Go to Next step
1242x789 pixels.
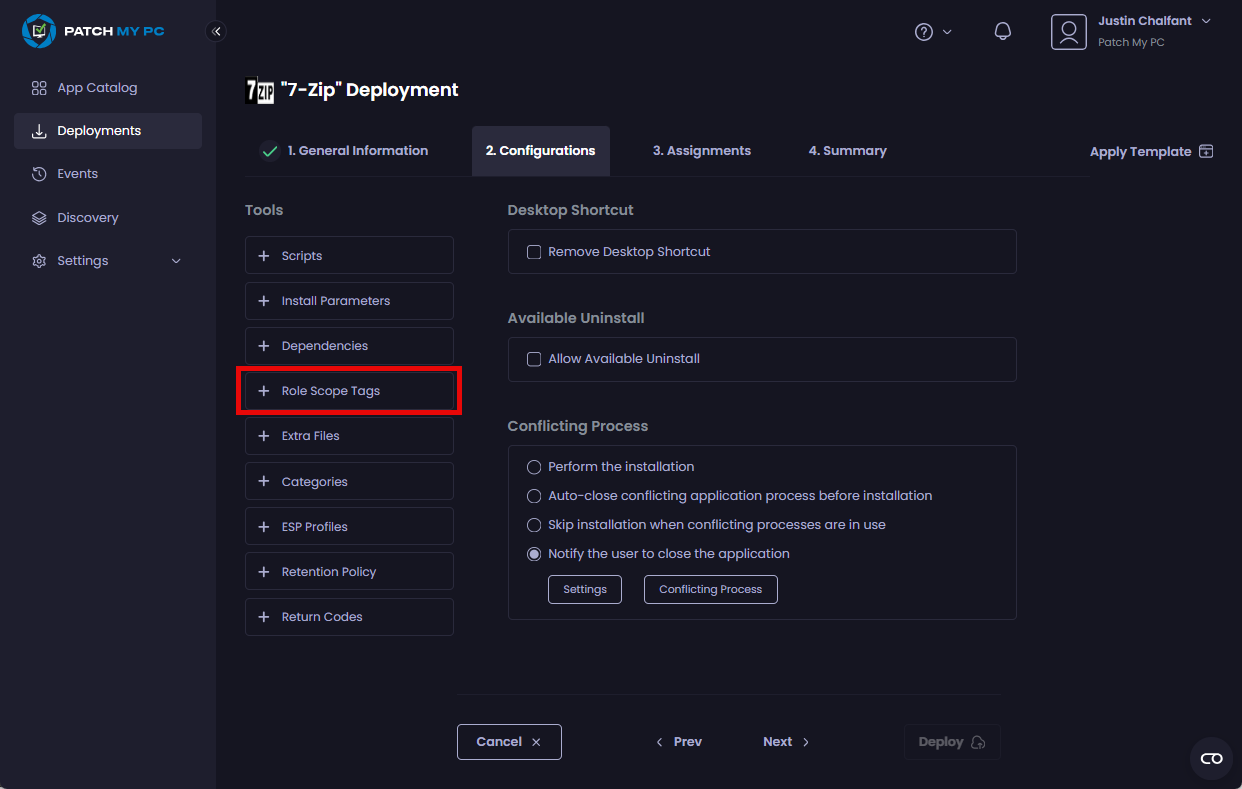tap(786, 742)
